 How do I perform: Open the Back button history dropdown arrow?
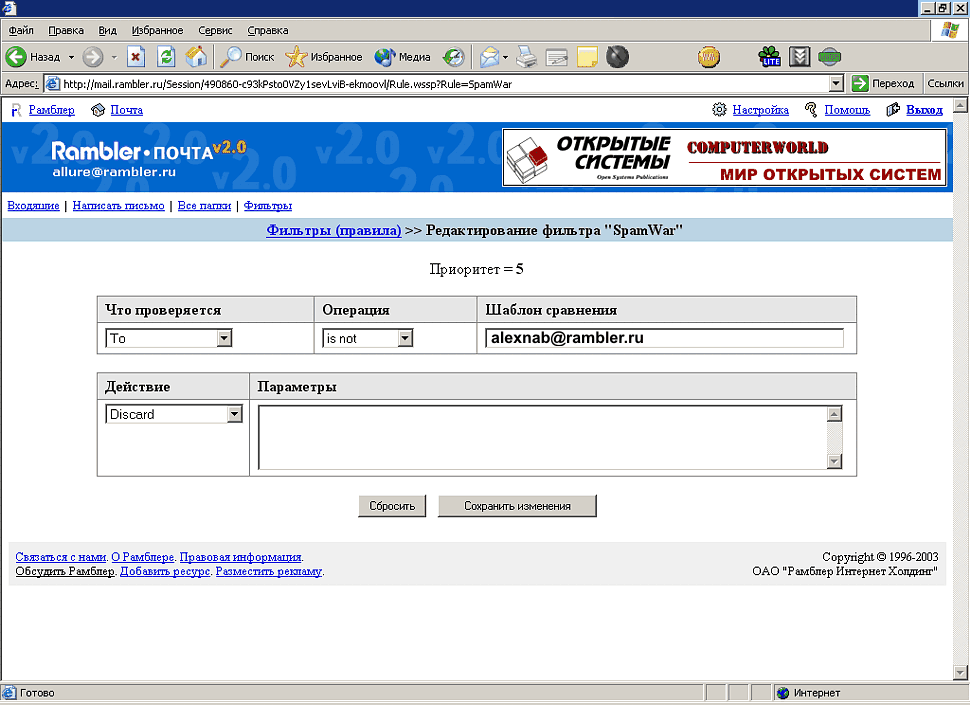click(x=71, y=57)
